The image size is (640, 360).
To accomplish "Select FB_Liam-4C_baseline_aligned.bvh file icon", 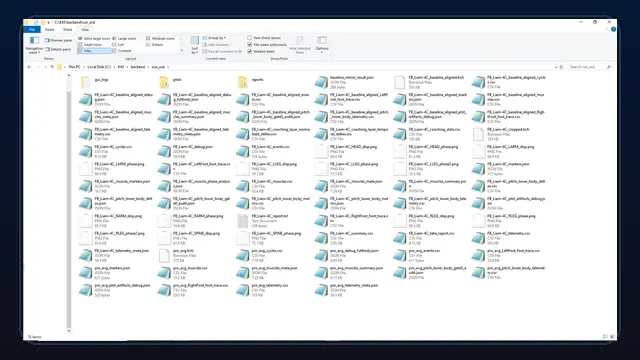I will (x=400, y=82).
